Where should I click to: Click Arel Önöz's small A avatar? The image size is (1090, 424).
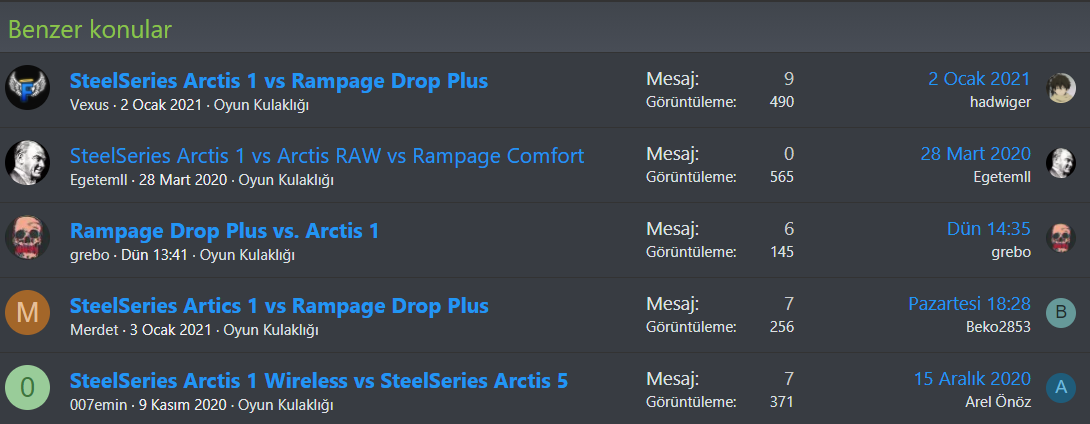pyautogui.click(x=1061, y=388)
